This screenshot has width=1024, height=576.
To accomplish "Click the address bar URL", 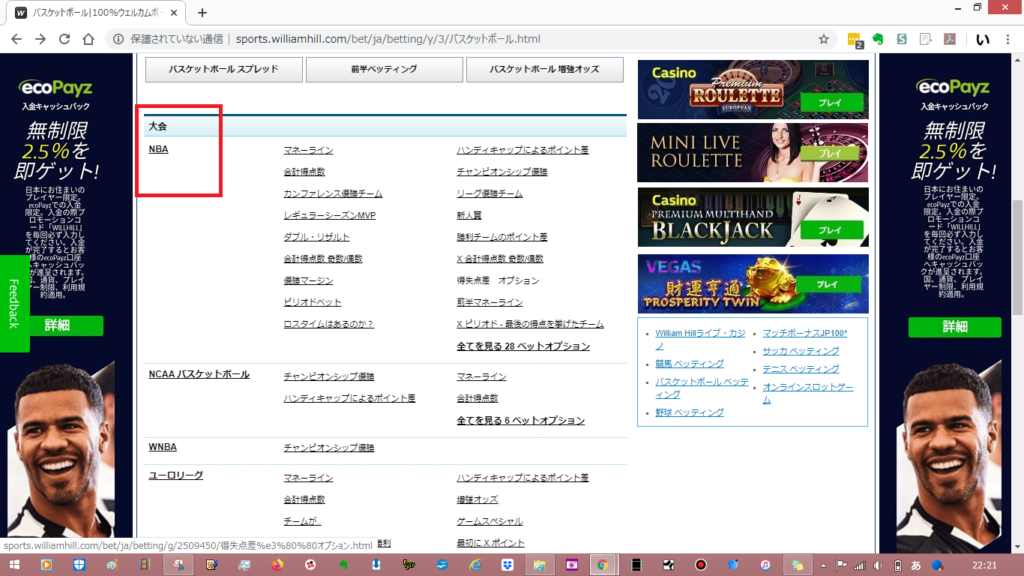I will (x=388, y=39).
